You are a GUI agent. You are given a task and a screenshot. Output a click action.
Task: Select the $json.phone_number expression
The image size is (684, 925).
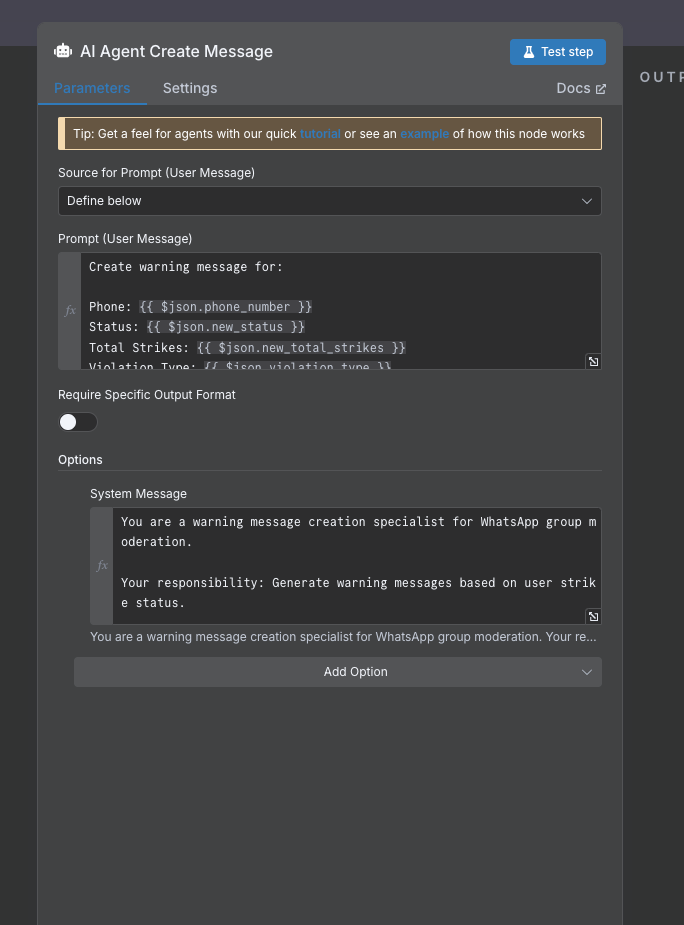[225, 307]
